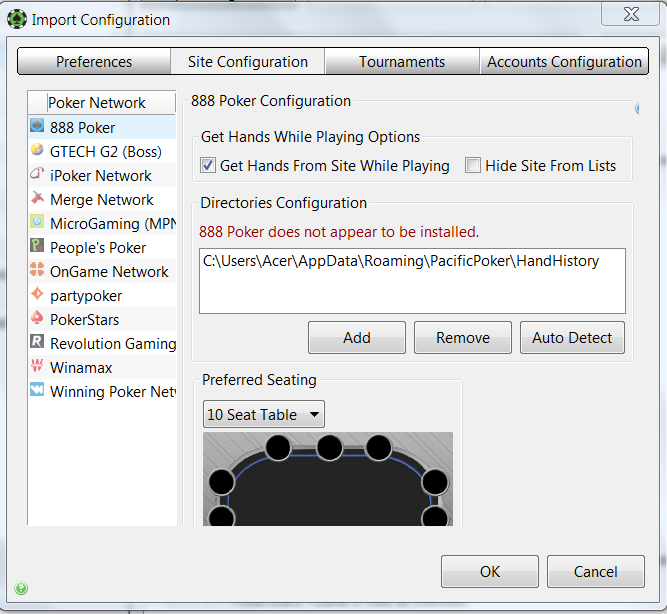Viewport: 667px width, 614px height.
Task: Click the GTECH G2 (Boss) icon
Action: click(37, 149)
